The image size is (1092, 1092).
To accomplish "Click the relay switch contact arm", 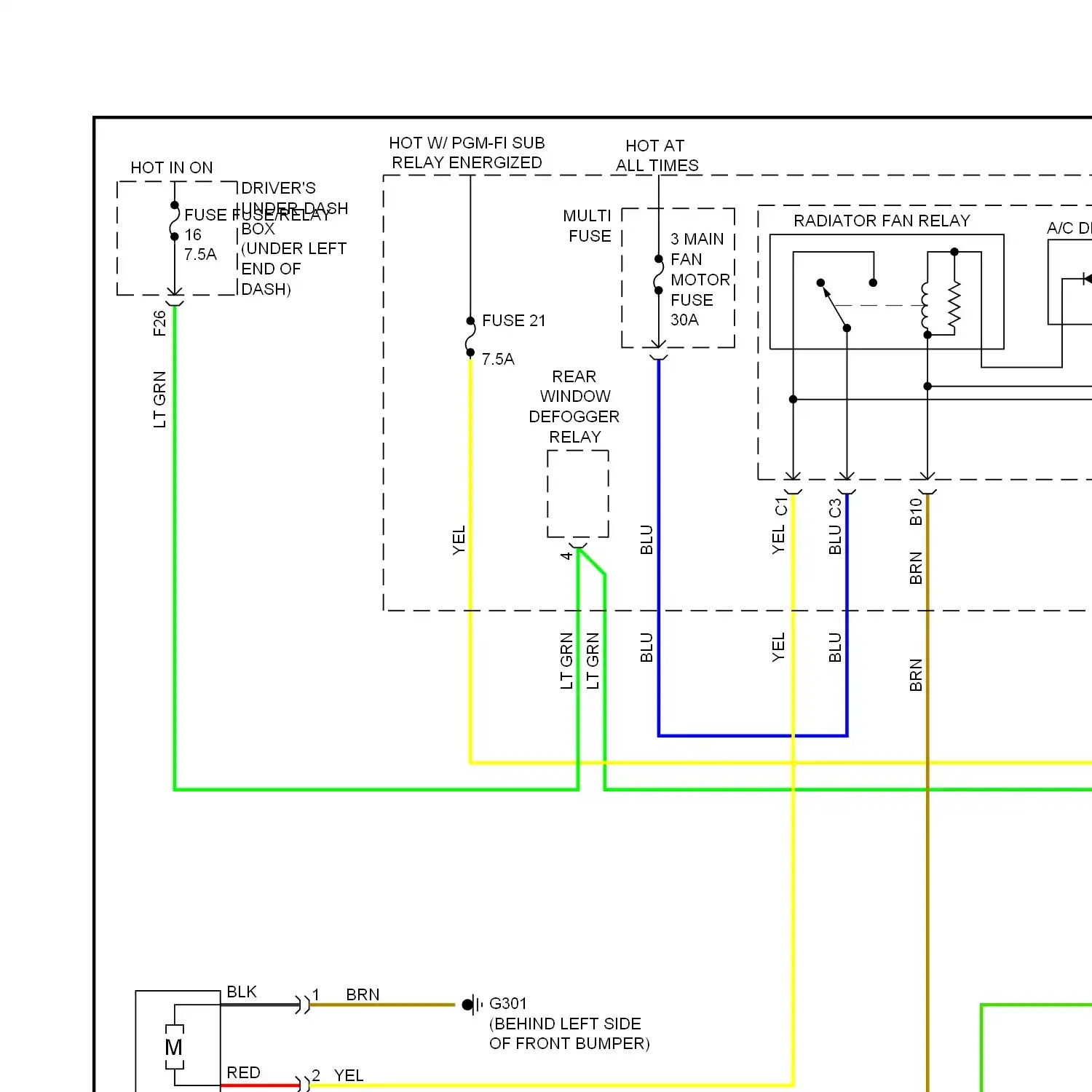I will pos(834,306).
